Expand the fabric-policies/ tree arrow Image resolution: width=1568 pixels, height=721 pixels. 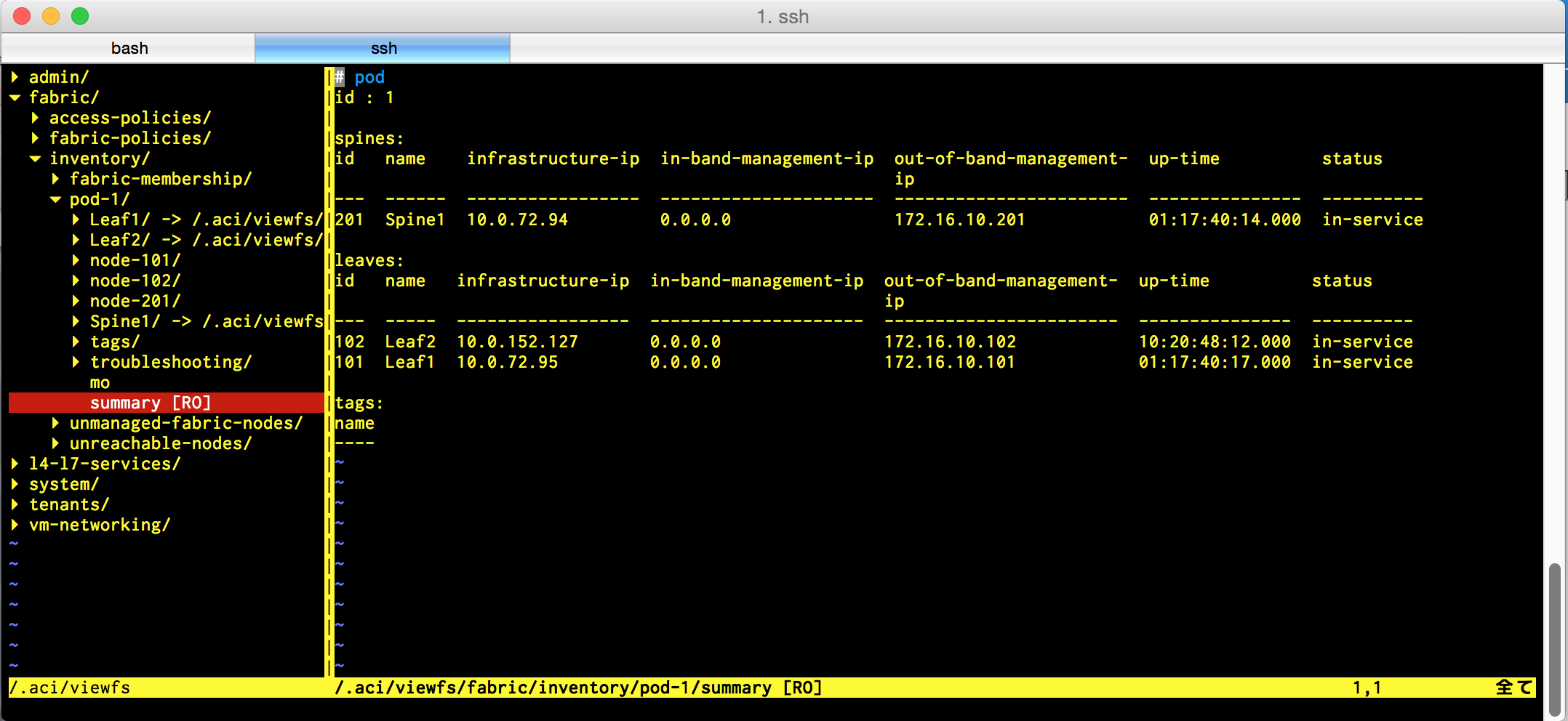[35, 138]
